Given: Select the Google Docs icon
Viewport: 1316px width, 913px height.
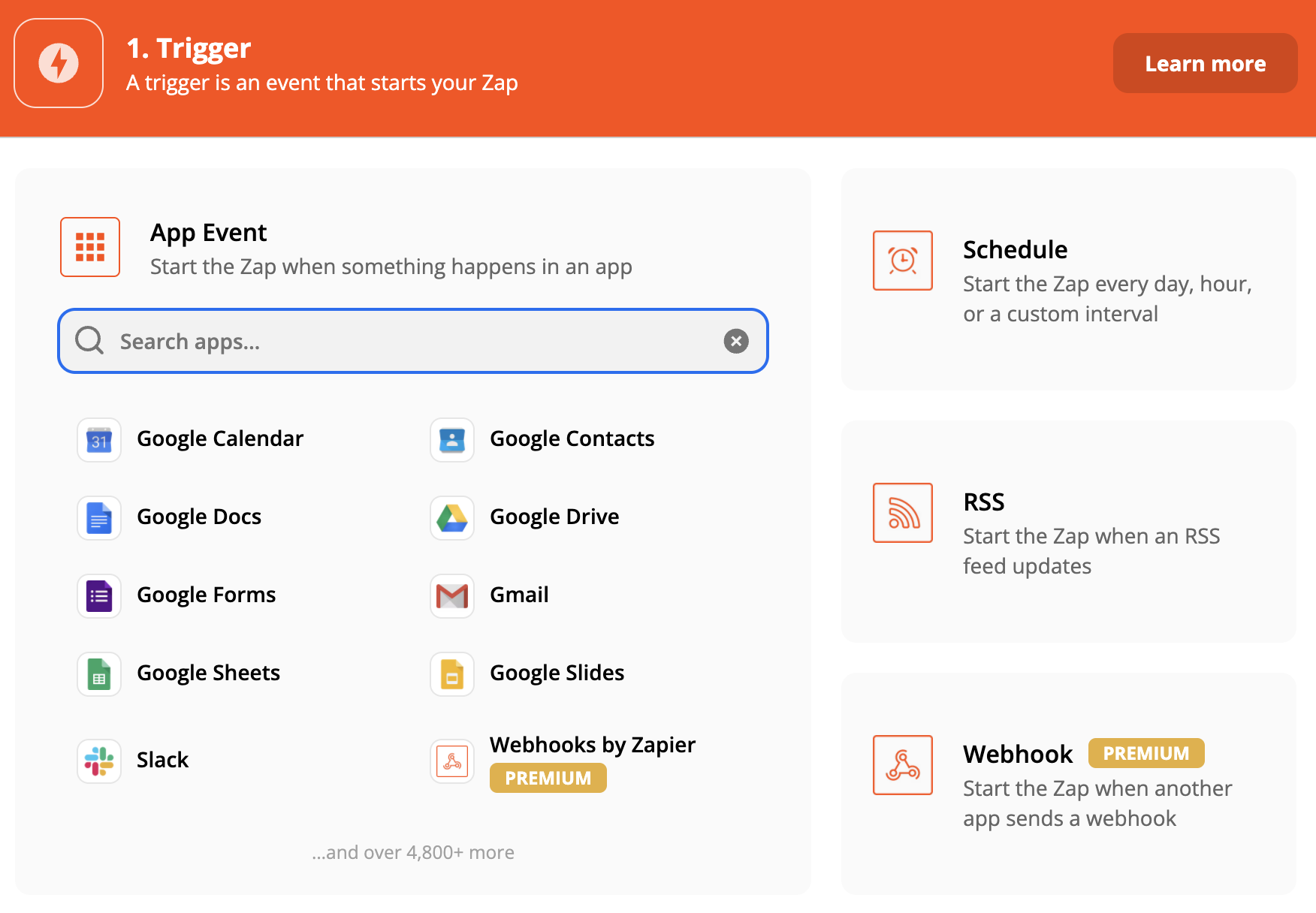Looking at the screenshot, I should [99, 518].
